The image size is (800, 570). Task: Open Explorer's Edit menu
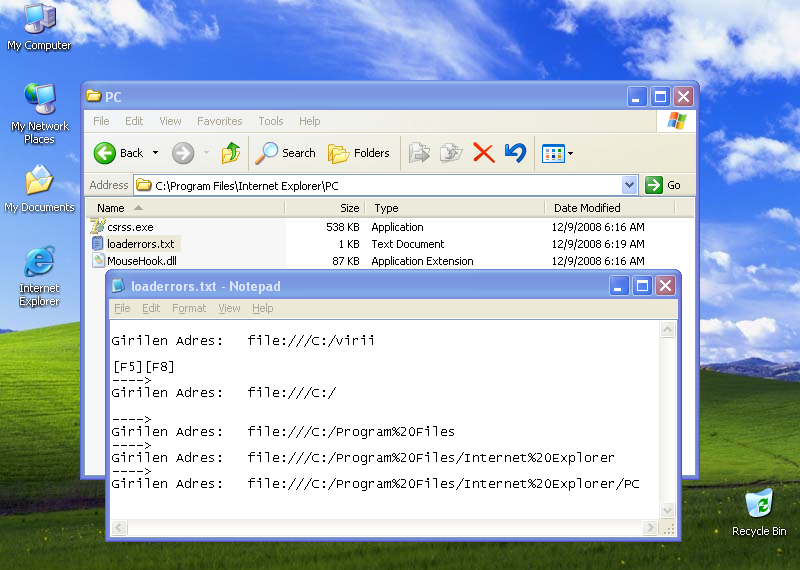134,121
